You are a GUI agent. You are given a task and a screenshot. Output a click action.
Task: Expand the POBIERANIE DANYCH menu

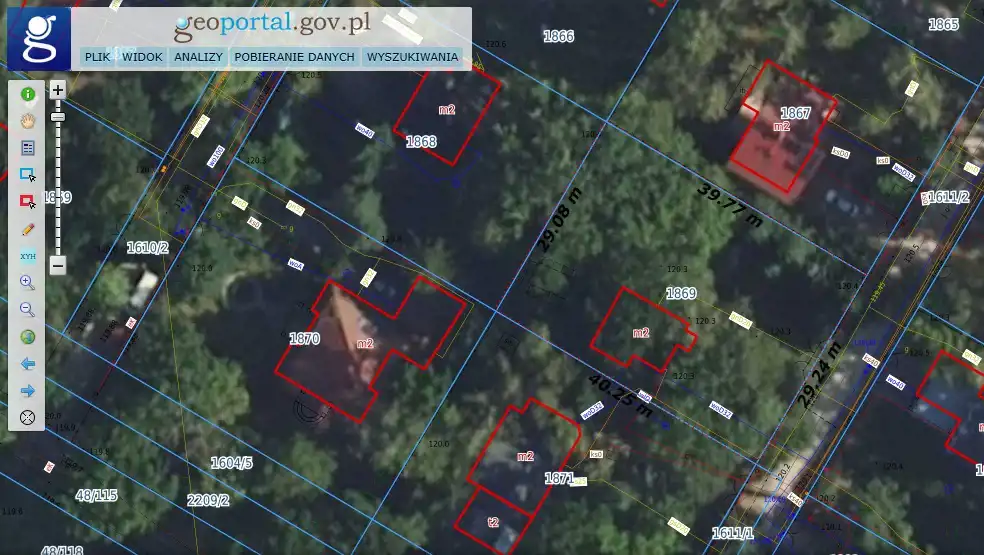294,57
